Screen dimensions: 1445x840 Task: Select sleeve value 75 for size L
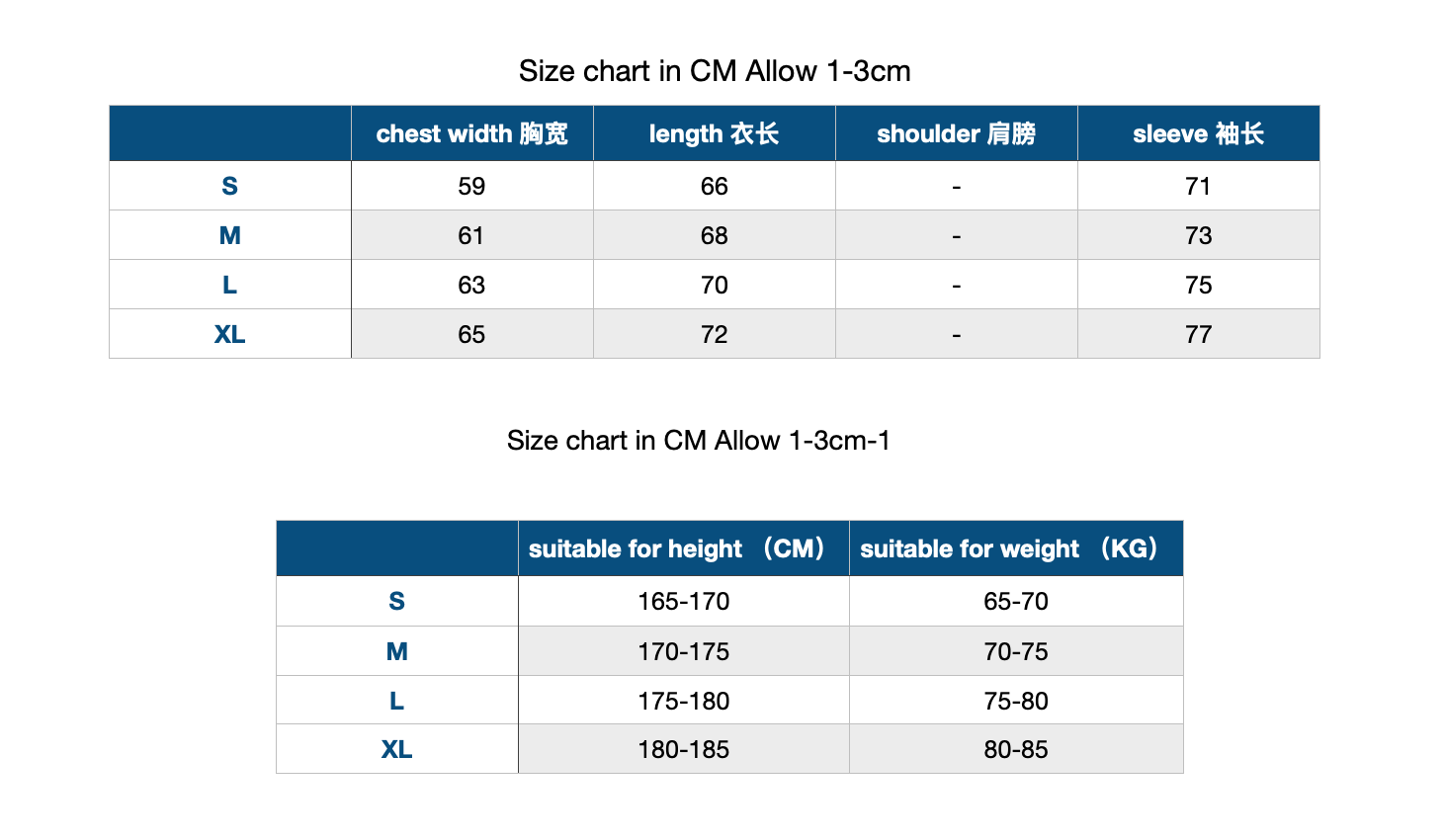click(1199, 285)
